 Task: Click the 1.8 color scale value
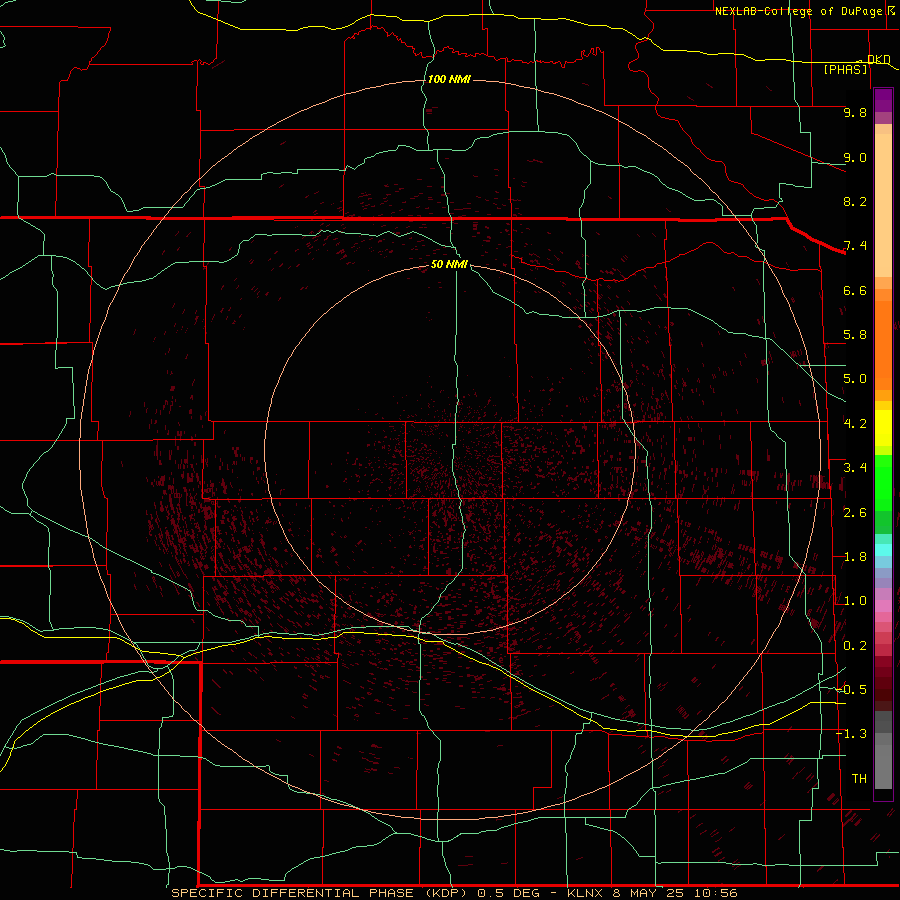click(x=855, y=557)
